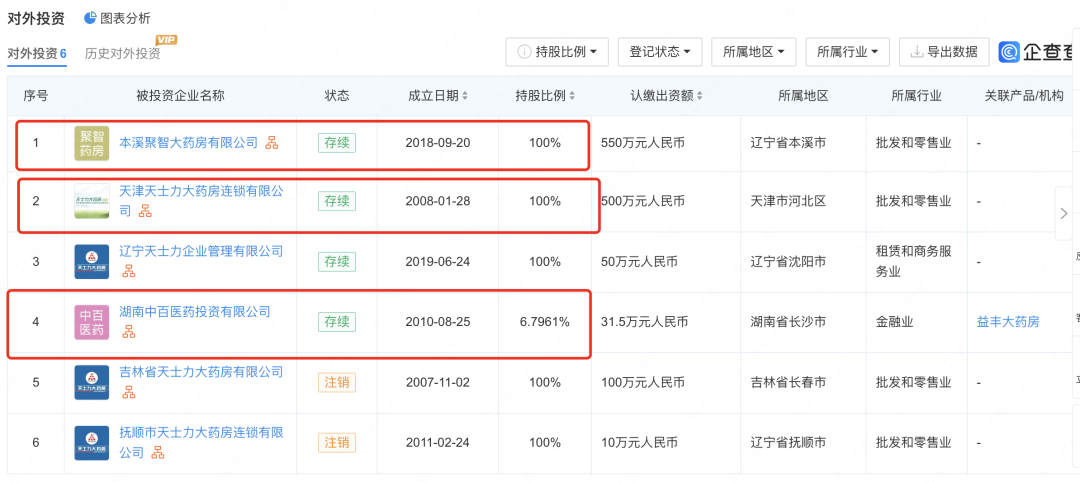
Task: Click the 对外投资 section title
Action: pyautogui.click(x=36, y=19)
